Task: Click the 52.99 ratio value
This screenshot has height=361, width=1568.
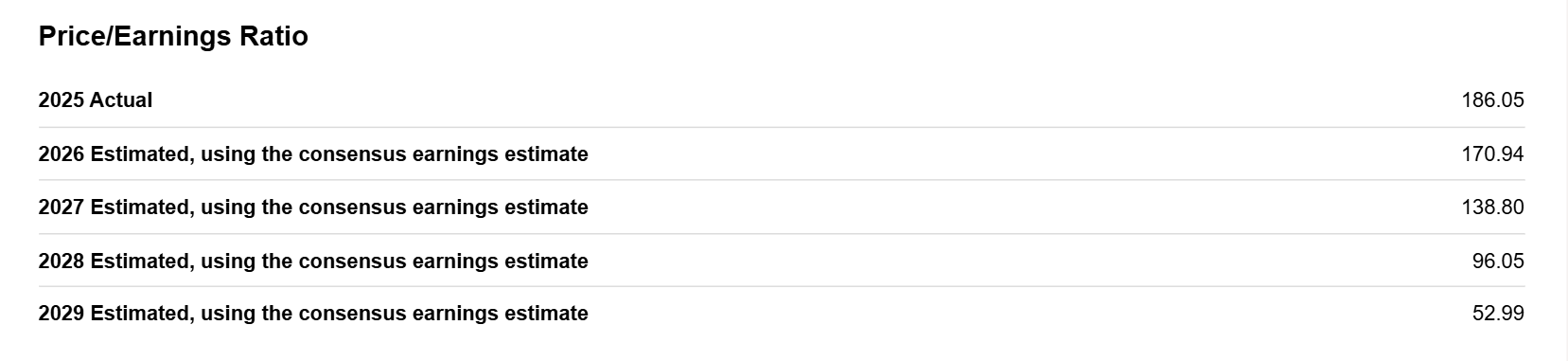Action: tap(1498, 314)
